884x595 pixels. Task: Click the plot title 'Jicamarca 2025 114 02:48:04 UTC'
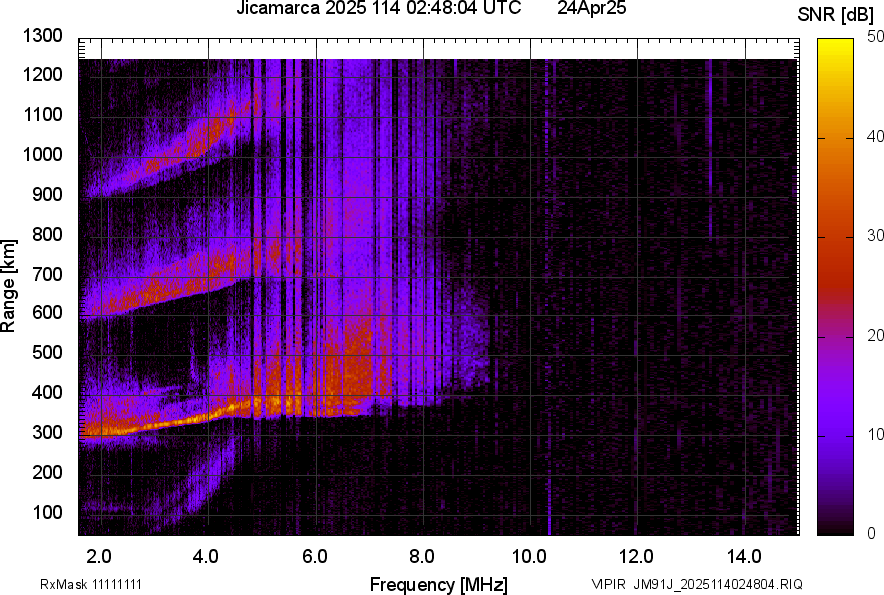(378, 8)
